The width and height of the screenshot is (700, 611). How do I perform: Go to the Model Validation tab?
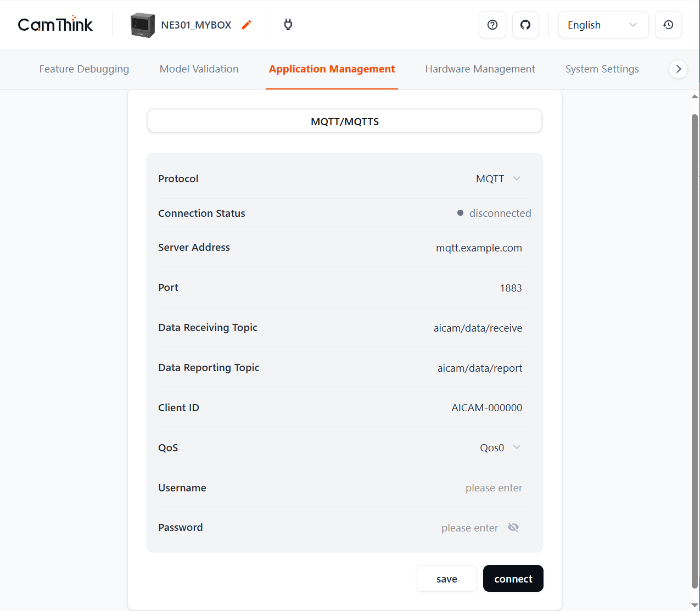199,69
